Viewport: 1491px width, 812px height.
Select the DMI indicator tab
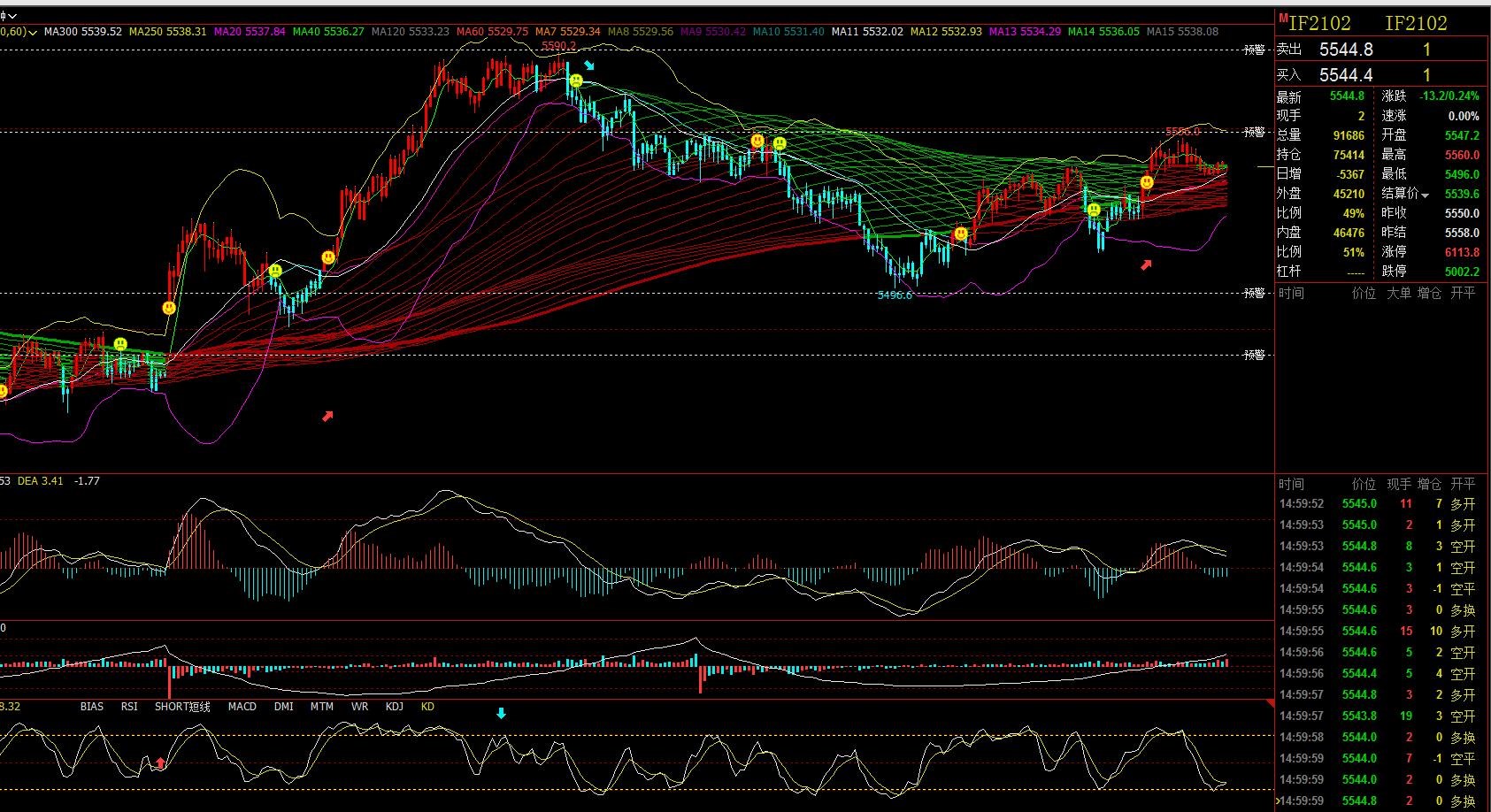point(284,707)
